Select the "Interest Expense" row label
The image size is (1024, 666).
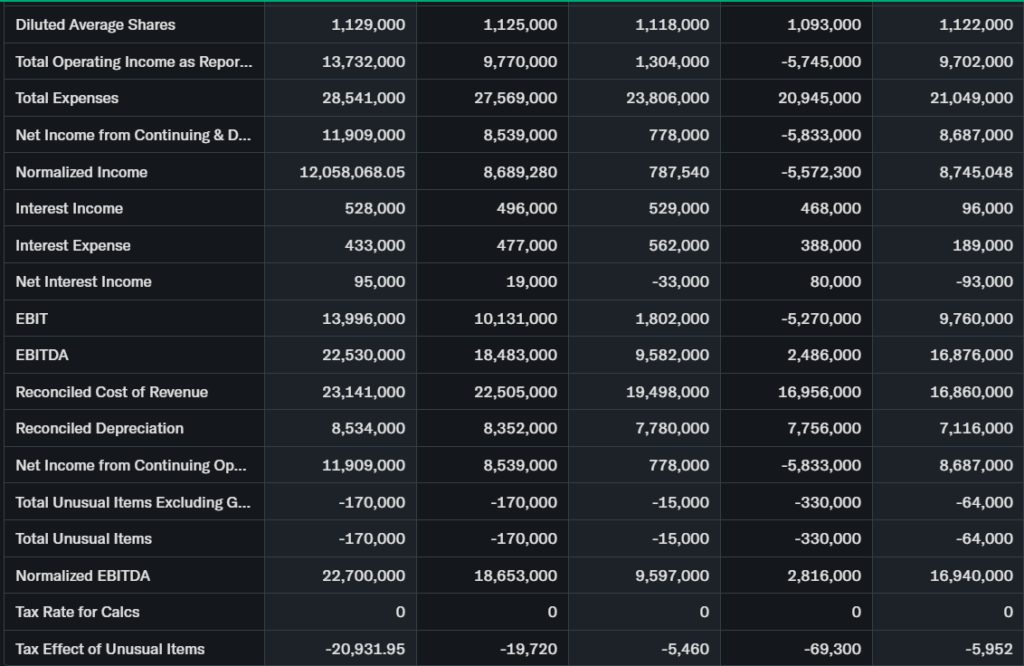pyautogui.click(x=73, y=245)
